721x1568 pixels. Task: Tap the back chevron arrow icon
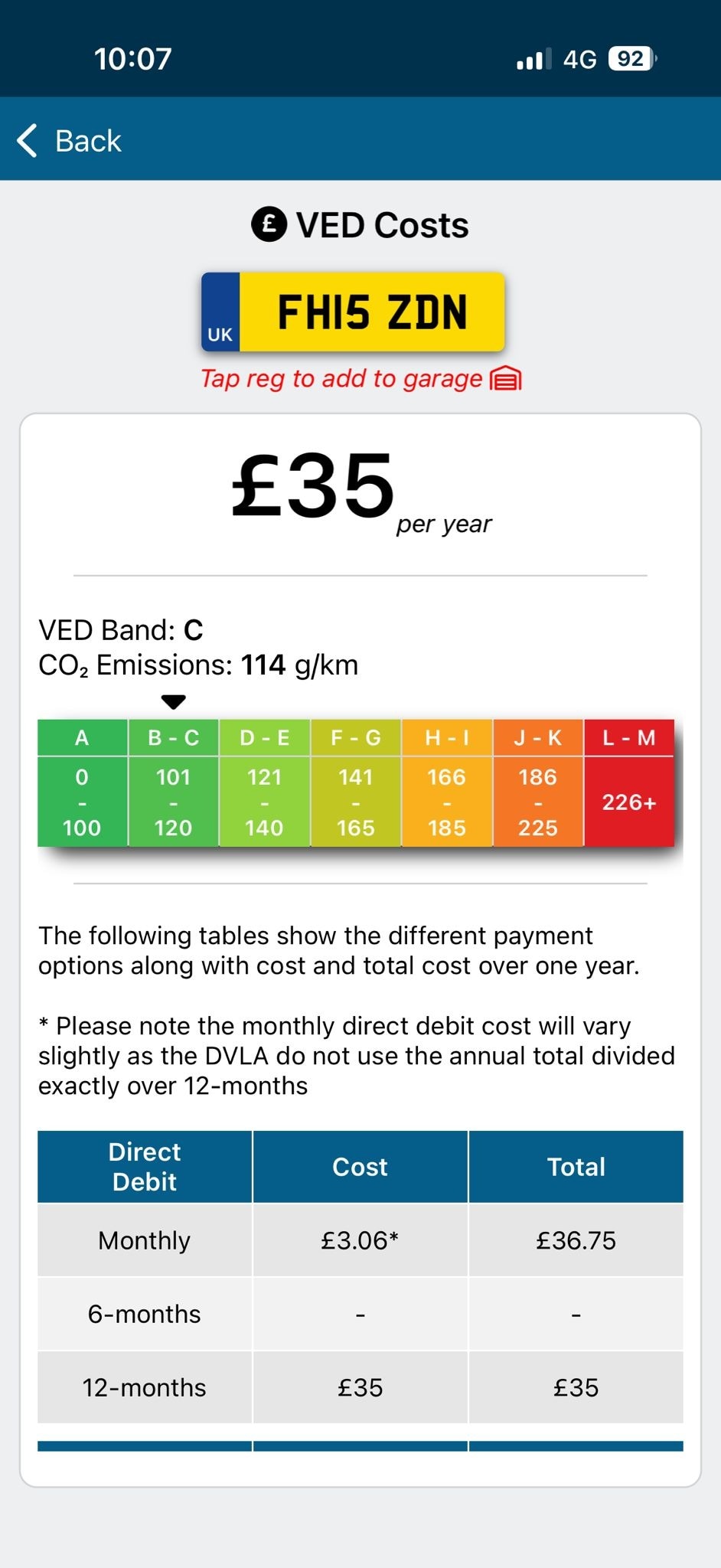click(x=28, y=141)
